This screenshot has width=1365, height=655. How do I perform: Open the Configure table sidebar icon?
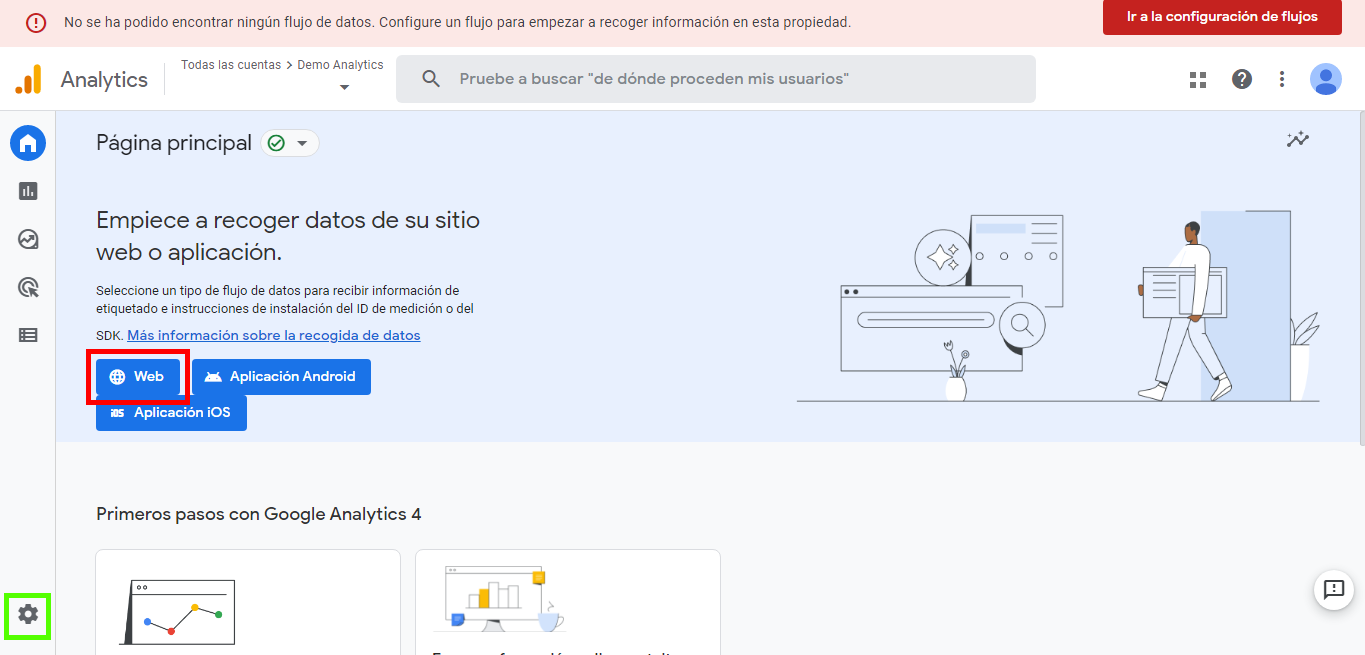[x=28, y=336]
